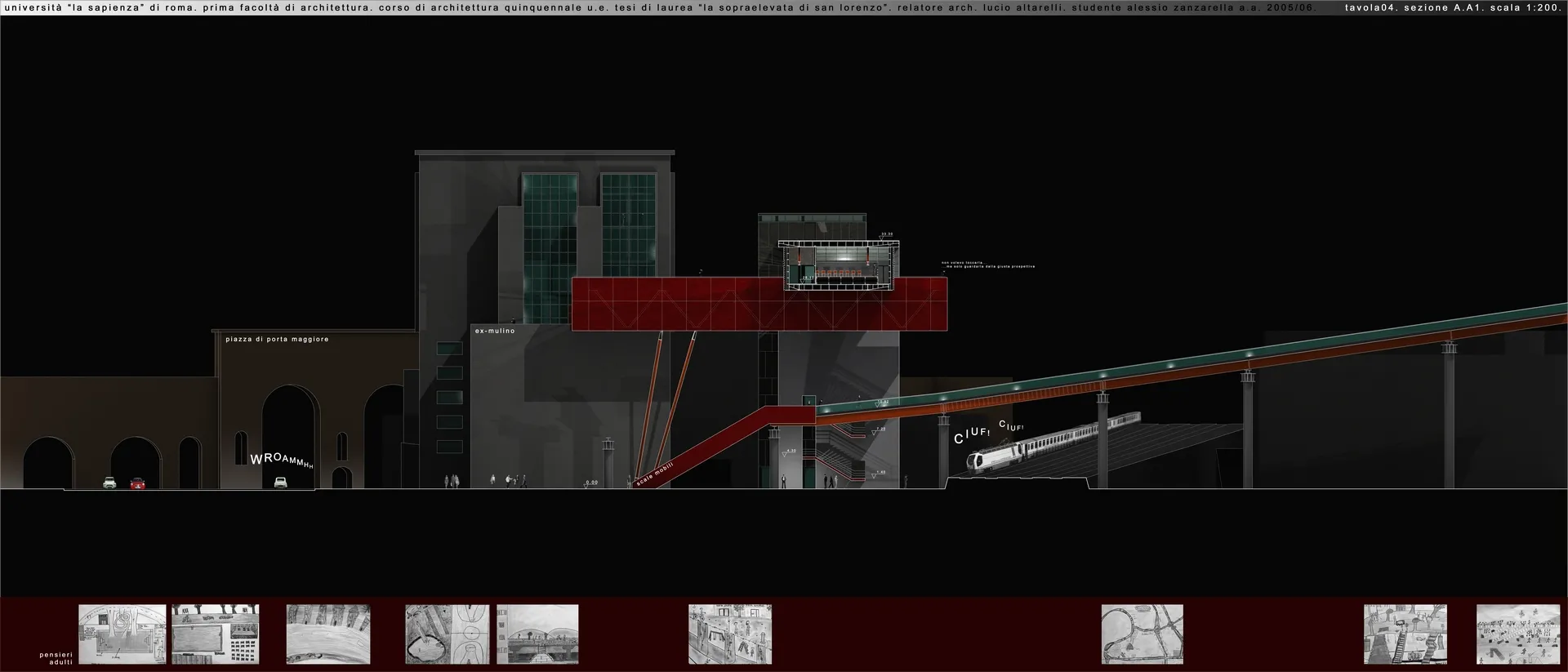Screen dimensions: 1568x672
Task: Click the 'pensieri adulti' caption
Action: tap(56, 658)
